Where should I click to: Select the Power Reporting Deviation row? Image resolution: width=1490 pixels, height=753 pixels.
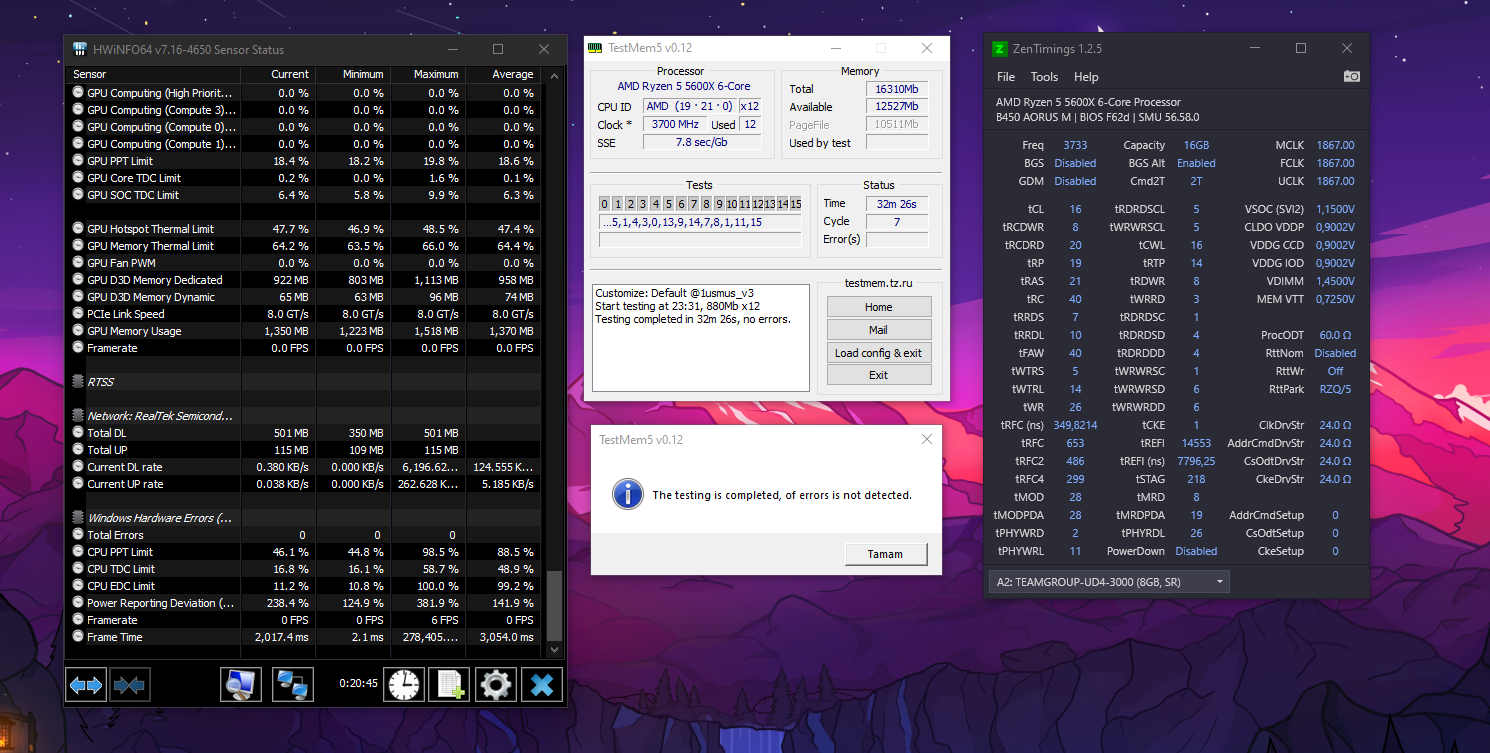pos(304,603)
